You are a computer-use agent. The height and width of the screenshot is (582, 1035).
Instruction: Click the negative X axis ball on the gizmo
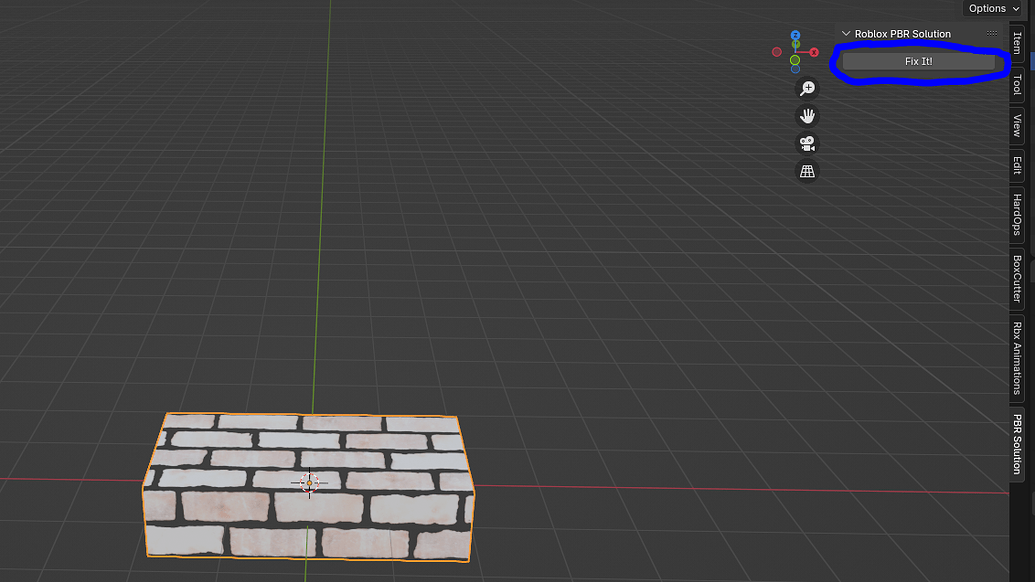[777, 52]
